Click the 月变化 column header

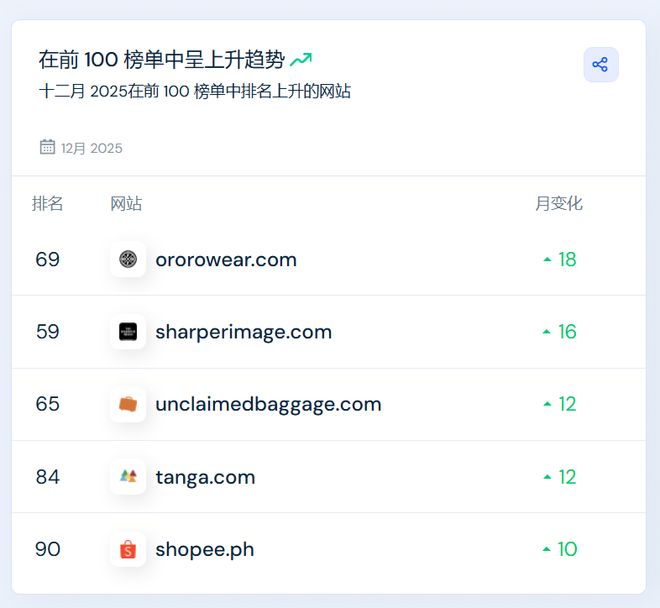(559, 203)
